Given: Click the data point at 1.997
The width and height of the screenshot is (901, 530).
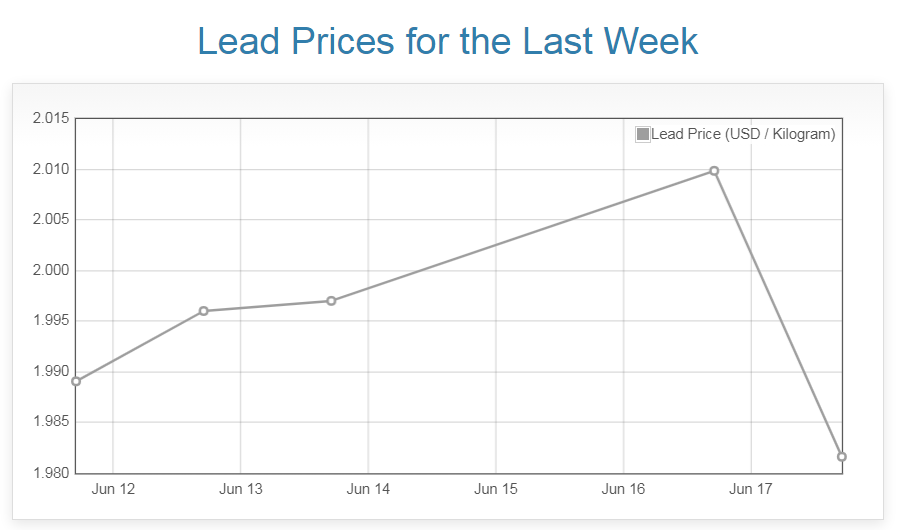Looking at the screenshot, I should [331, 301].
